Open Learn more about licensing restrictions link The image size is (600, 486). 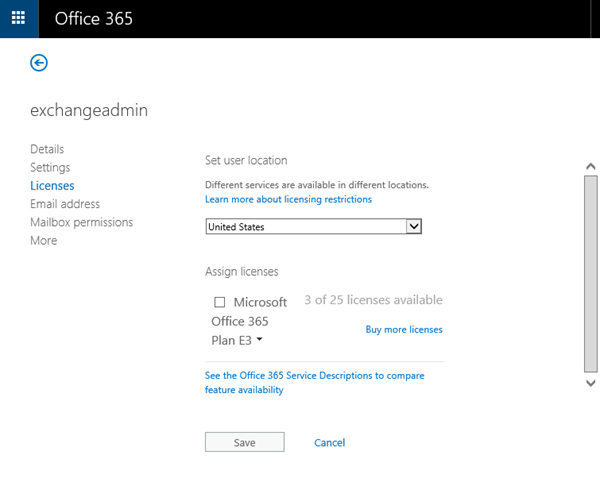tap(288, 199)
